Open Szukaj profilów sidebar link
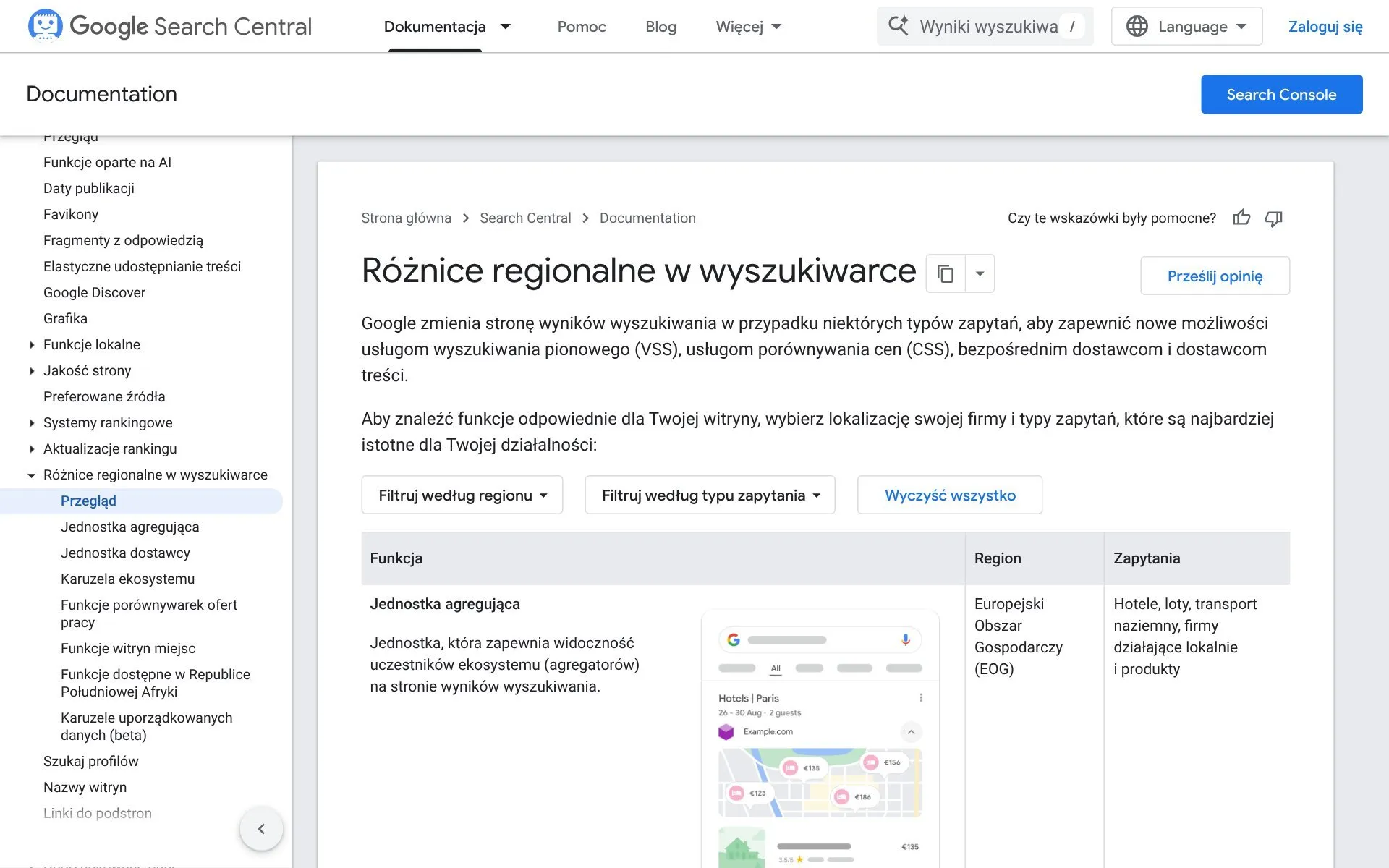This screenshot has height=868, width=1389. click(90, 761)
